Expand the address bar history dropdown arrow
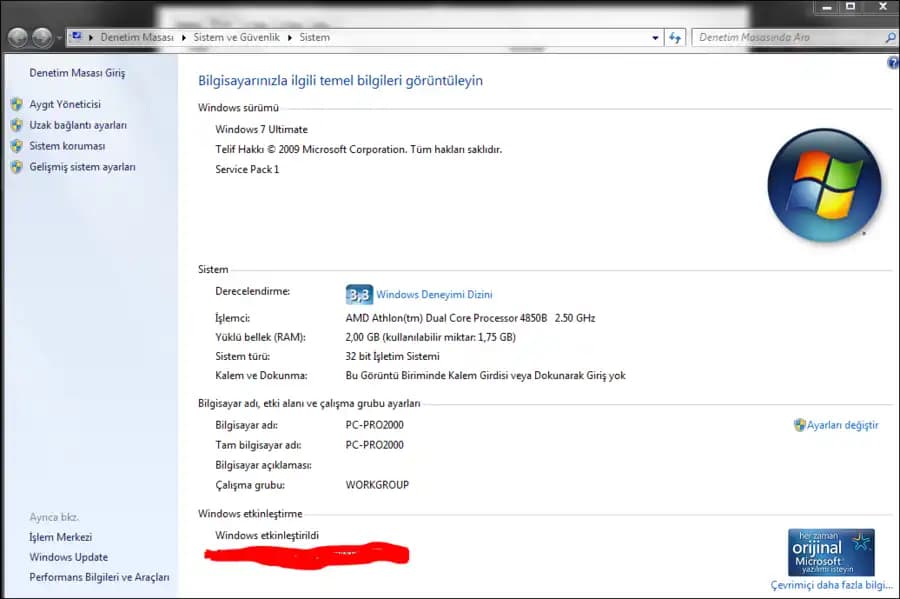900x599 pixels. click(655, 38)
